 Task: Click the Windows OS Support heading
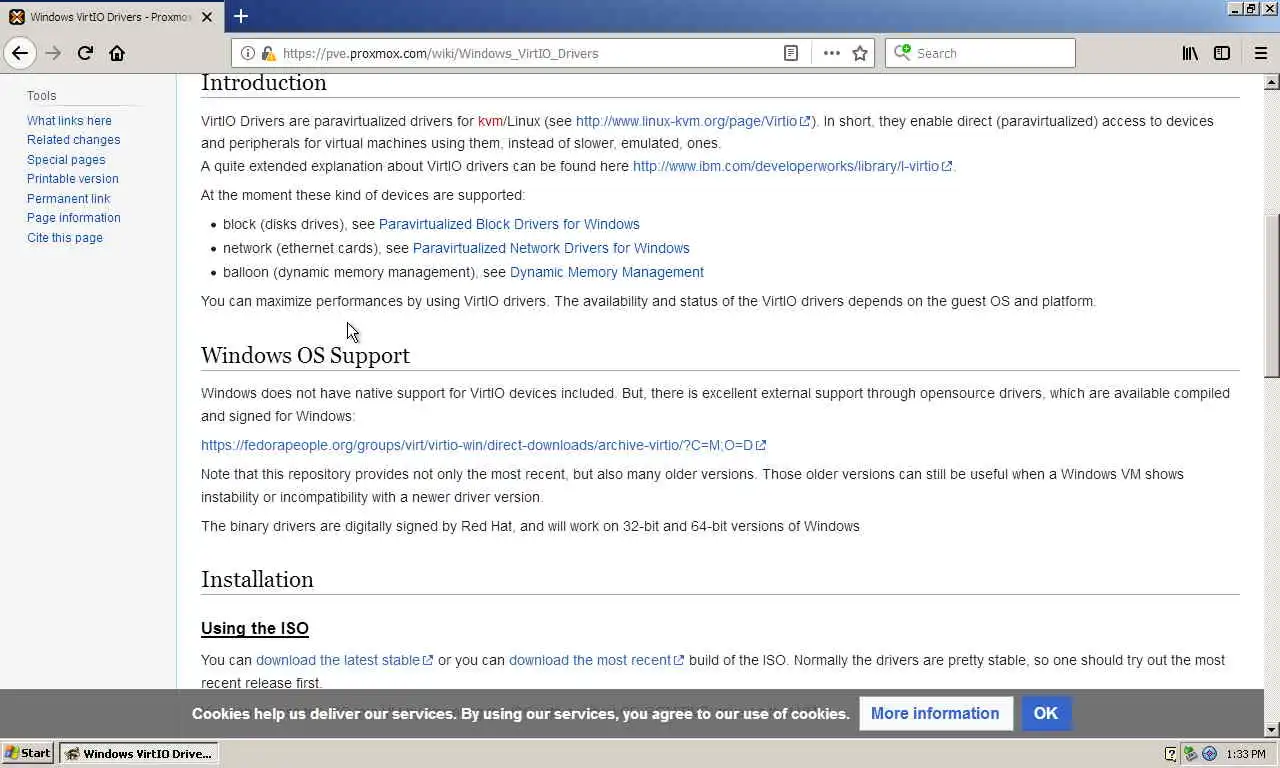pos(305,355)
